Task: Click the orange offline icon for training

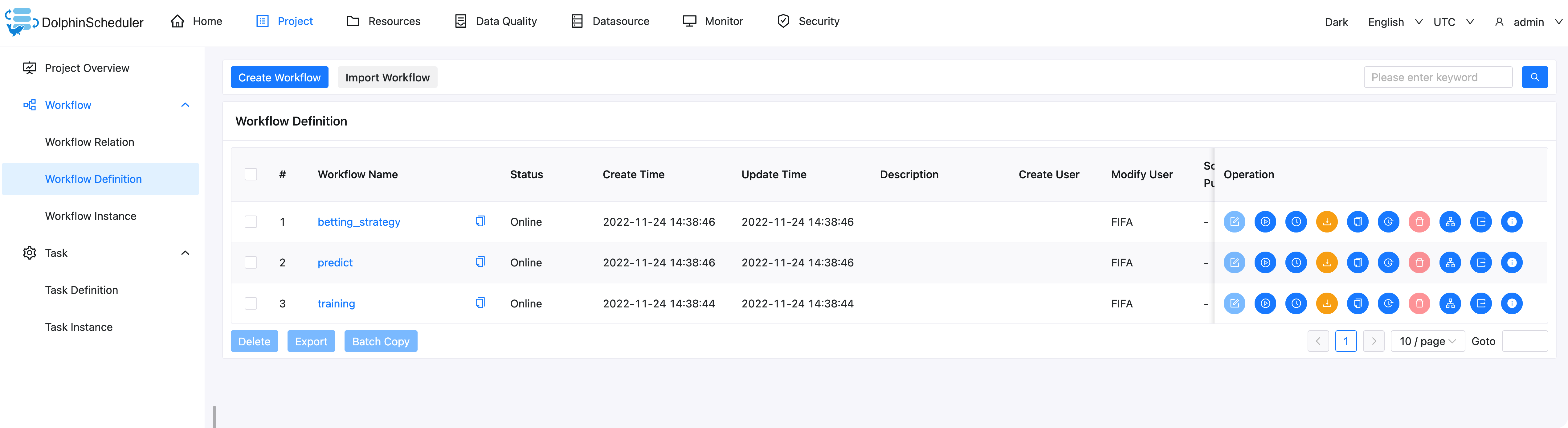Action: [1326, 303]
